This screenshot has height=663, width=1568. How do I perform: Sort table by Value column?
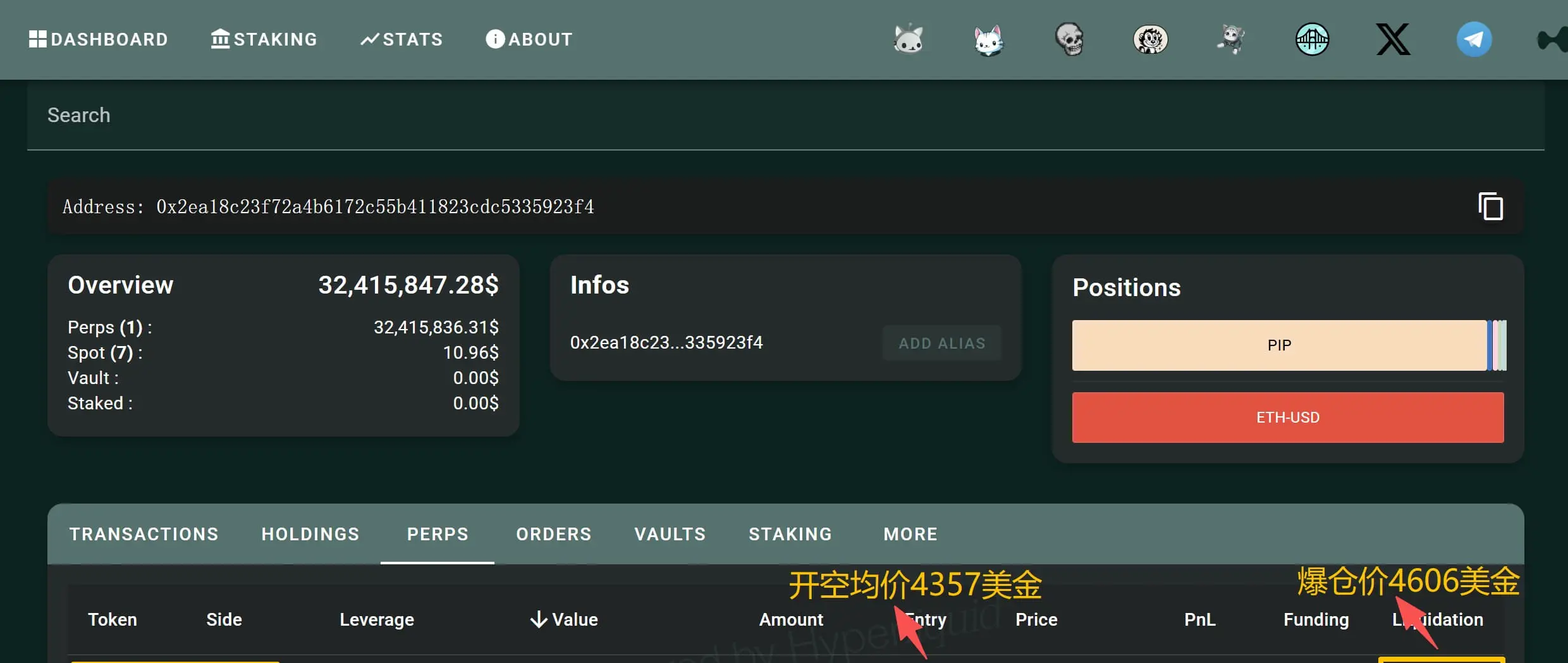coord(564,619)
